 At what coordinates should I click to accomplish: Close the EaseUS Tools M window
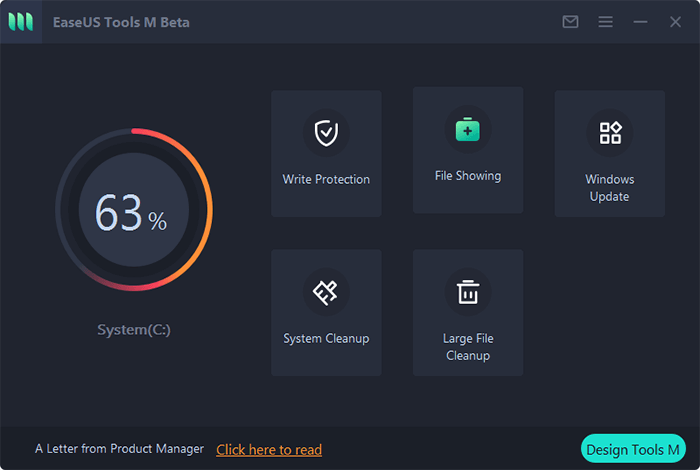[675, 21]
